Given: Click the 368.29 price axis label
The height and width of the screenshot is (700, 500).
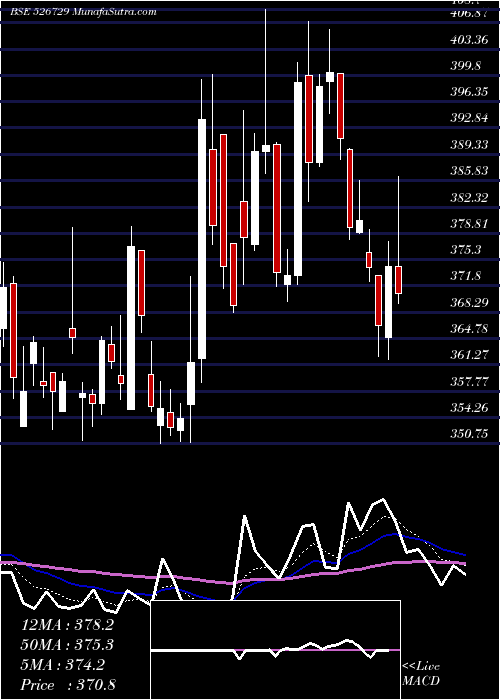Looking at the screenshot, I should [469, 302].
